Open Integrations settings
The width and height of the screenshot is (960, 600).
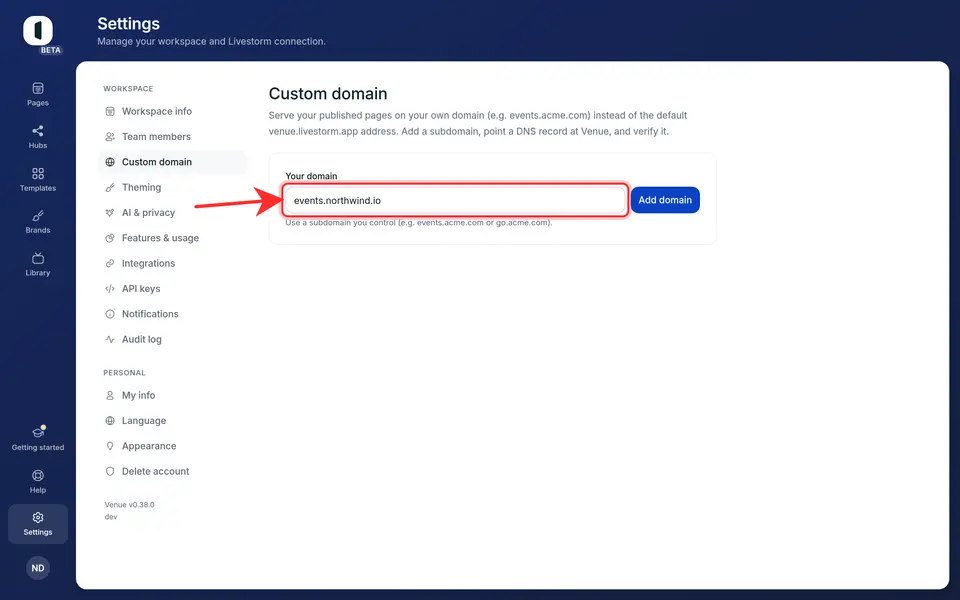(x=173, y=263)
